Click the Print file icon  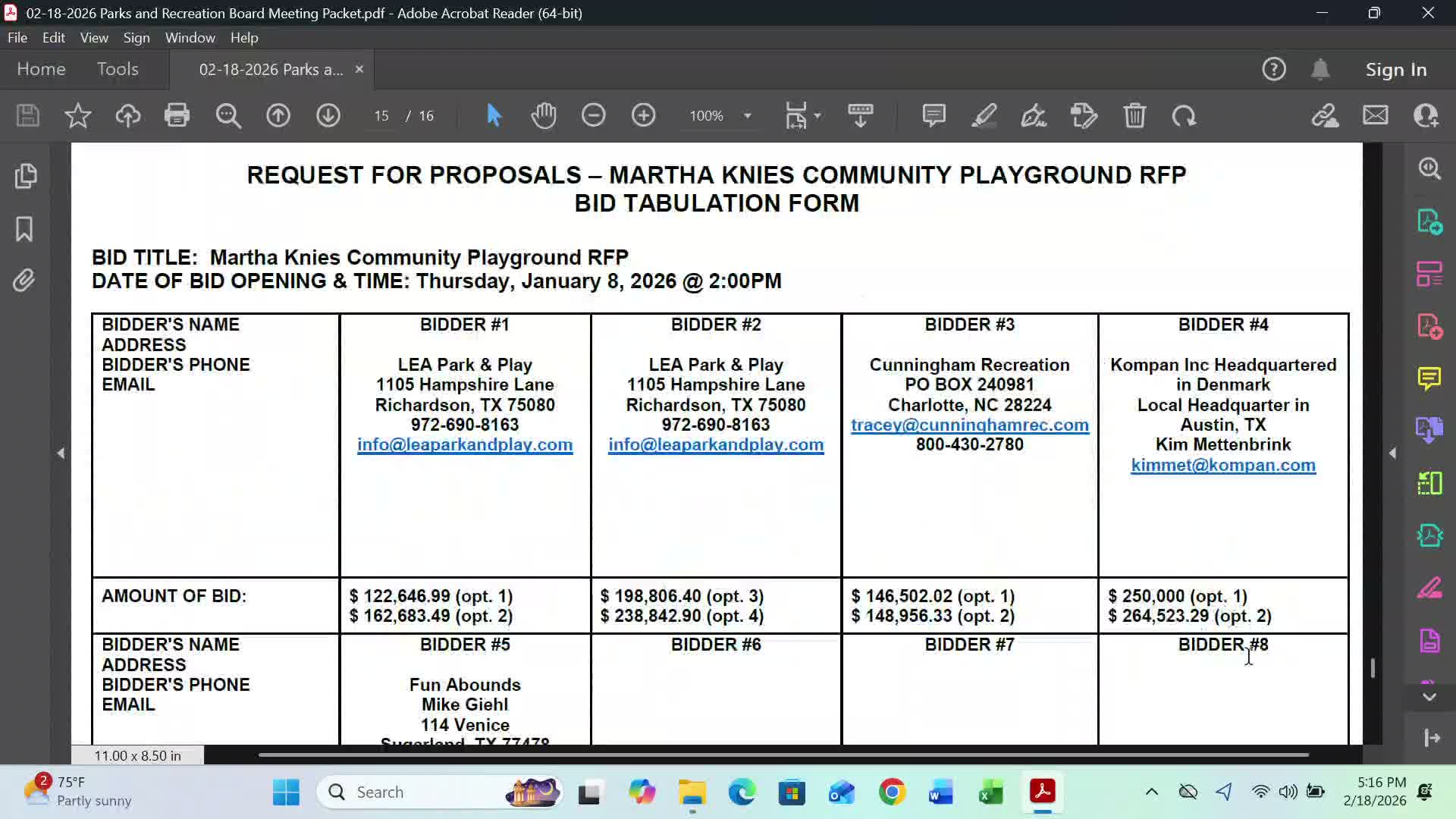coord(177,115)
